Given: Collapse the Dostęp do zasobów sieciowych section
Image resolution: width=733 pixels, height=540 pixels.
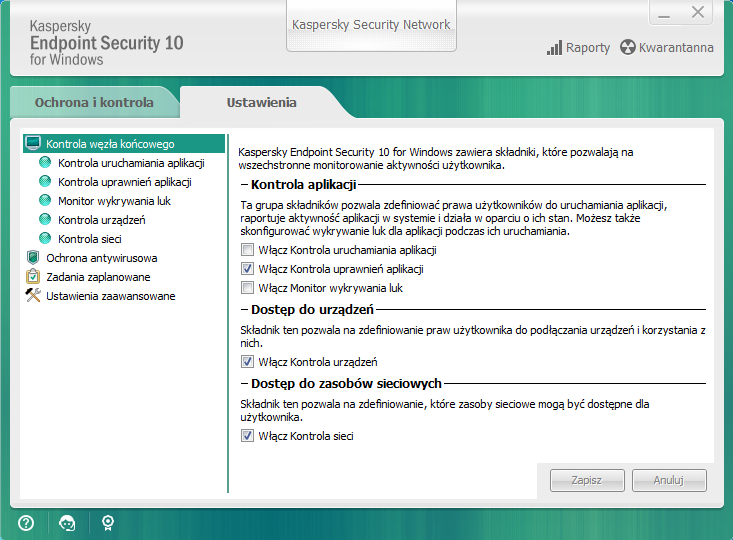Looking at the screenshot, I should coord(244,384).
